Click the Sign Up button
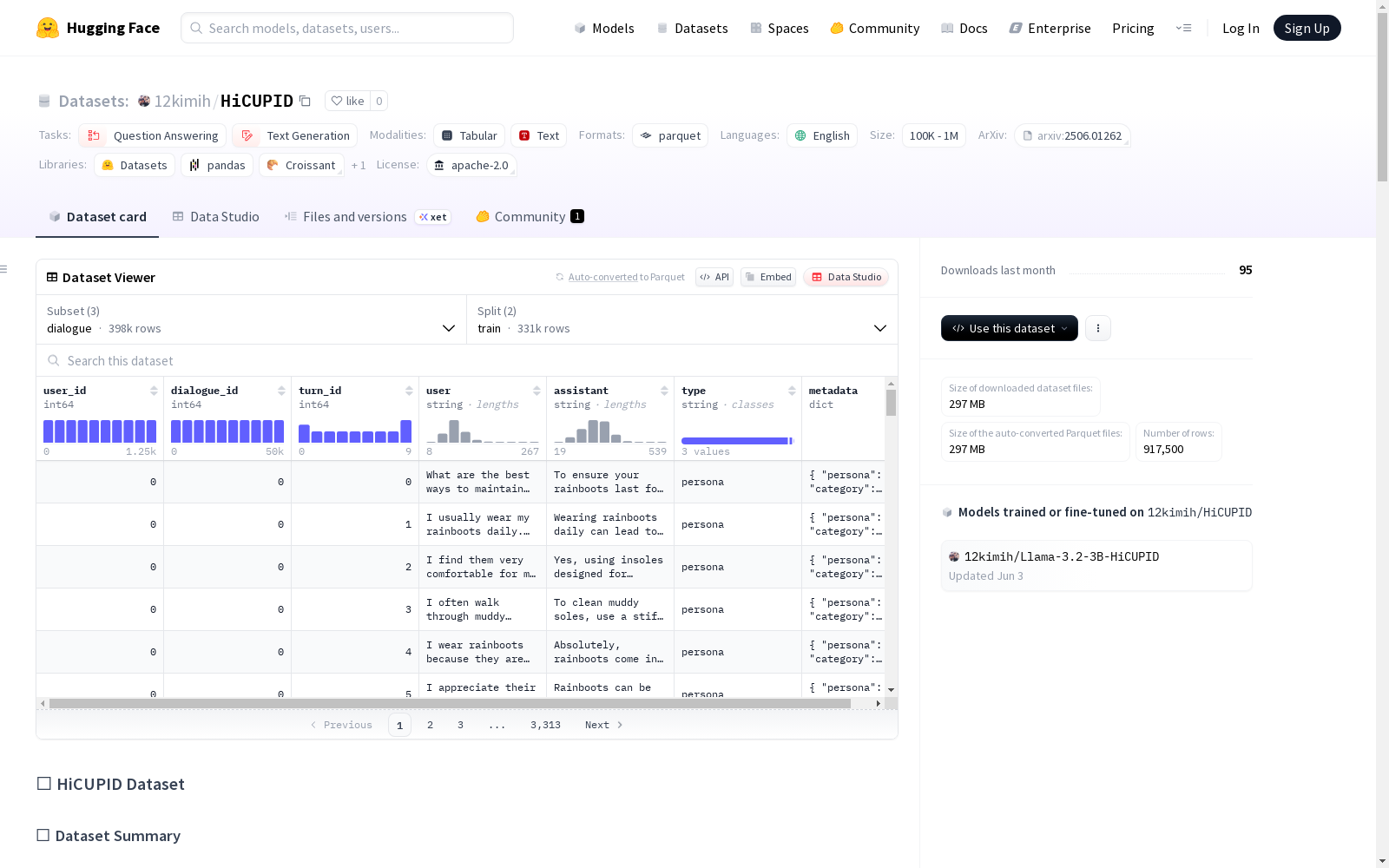The width and height of the screenshot is (1389, 868). pos(1307,28)
